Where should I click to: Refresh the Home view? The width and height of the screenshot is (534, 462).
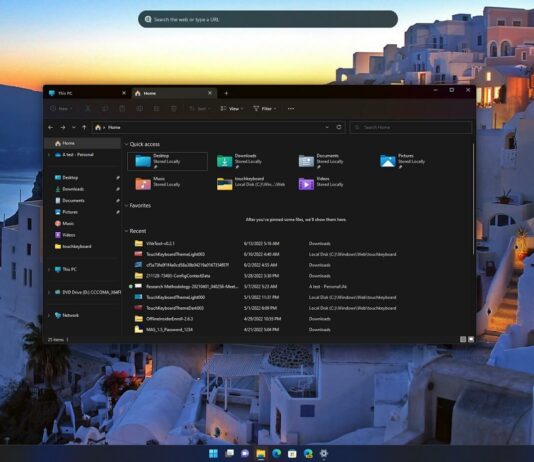pyautogui.click(x=339, y=127)
